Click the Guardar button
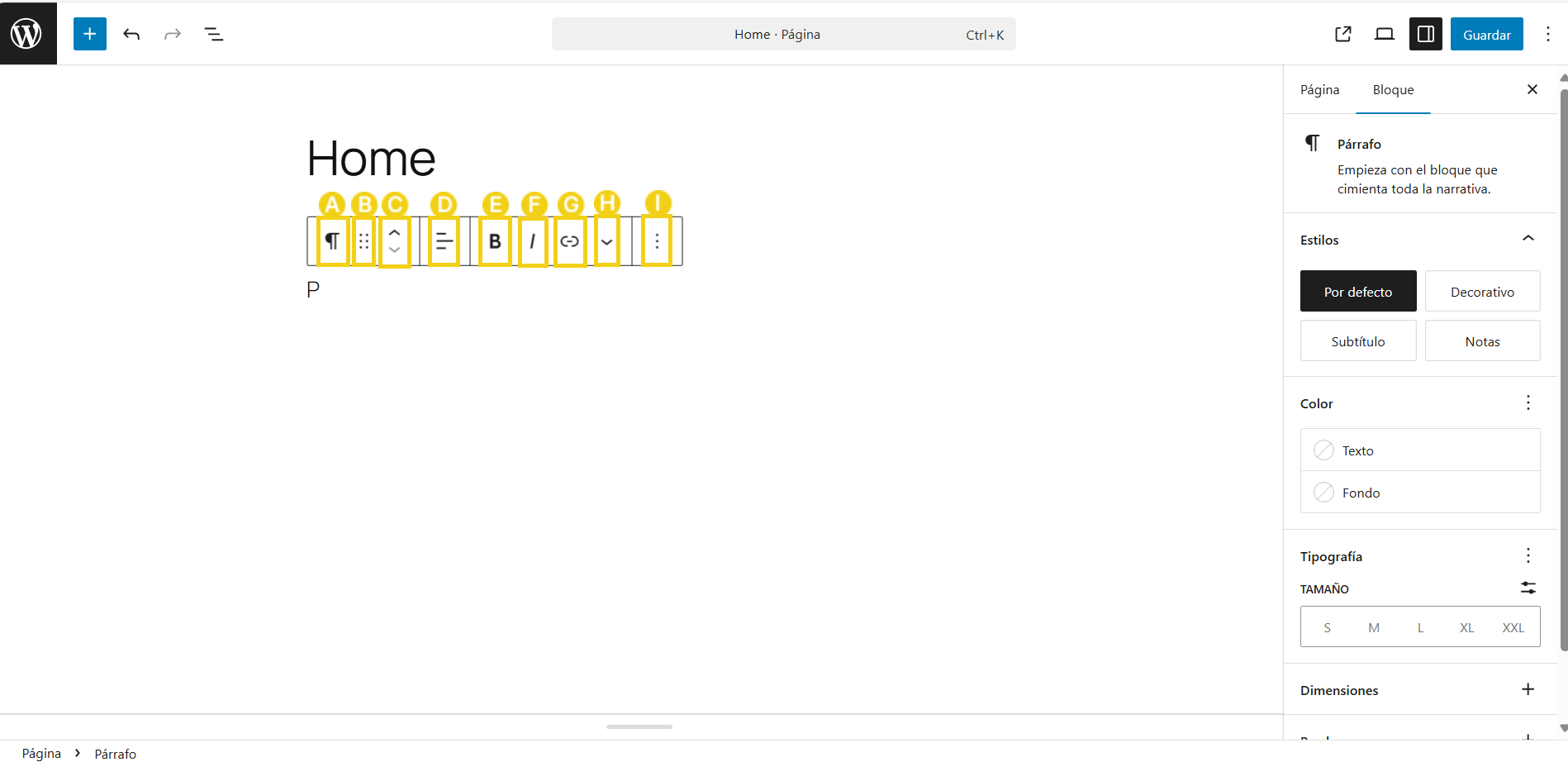1568x762 pixels. coord(1486,34)
